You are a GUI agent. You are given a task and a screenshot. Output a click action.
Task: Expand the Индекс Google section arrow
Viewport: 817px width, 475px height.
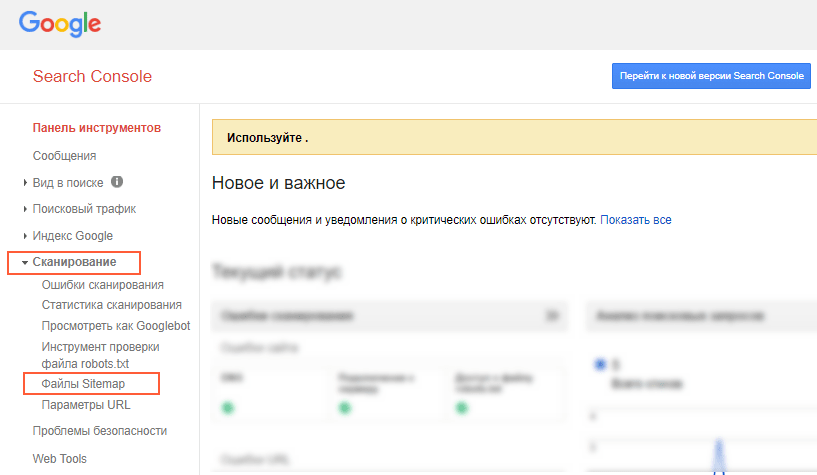[x=25, y=236]
